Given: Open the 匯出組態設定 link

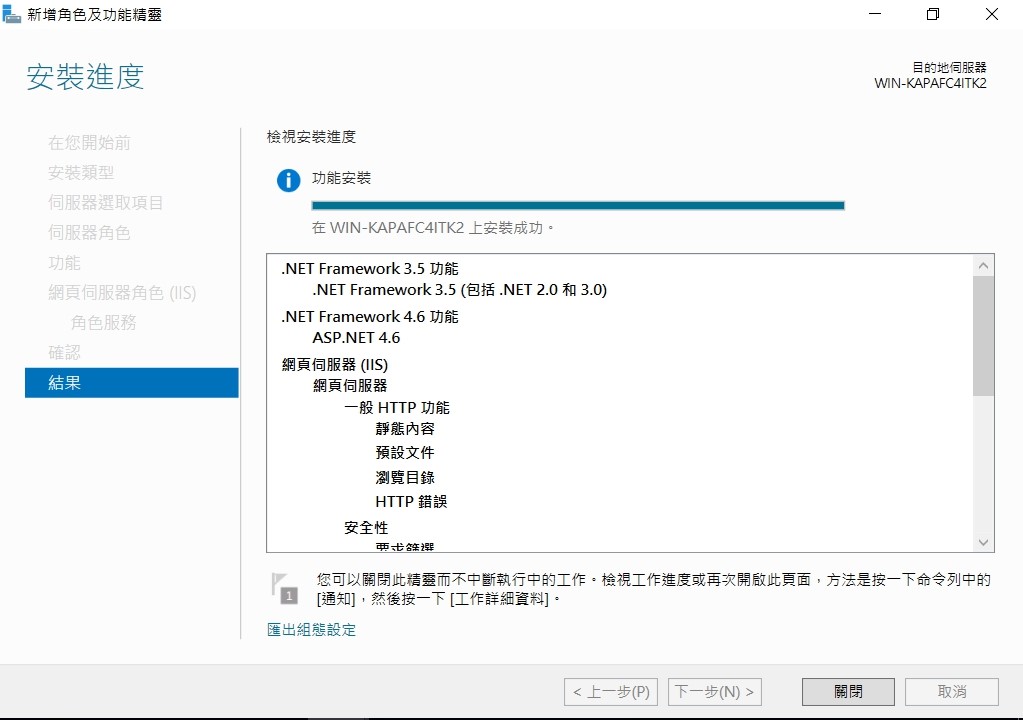Looking at the screenshot, I should tap(311, 629).
